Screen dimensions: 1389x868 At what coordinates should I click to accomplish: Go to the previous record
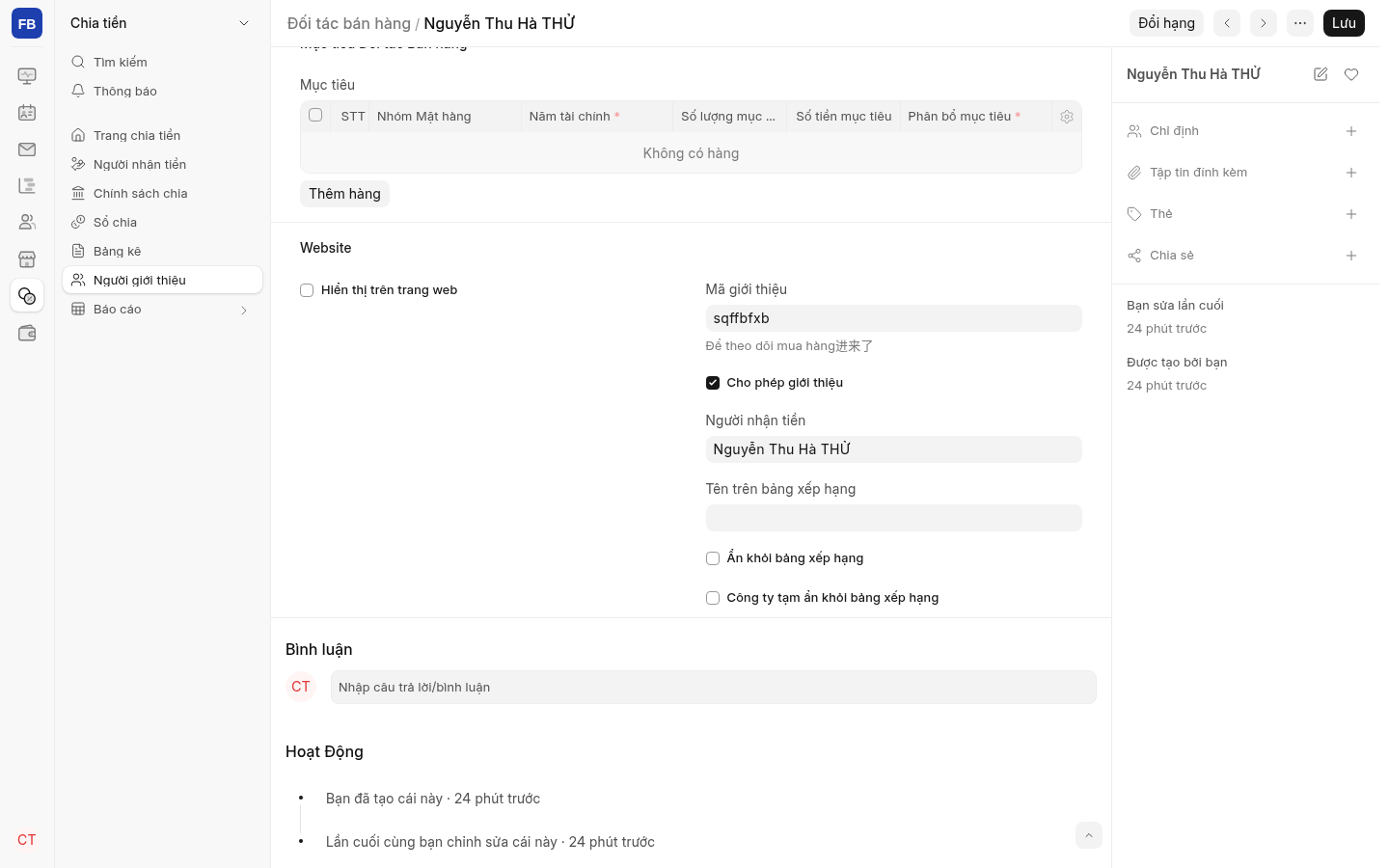tap(1227, 23)
